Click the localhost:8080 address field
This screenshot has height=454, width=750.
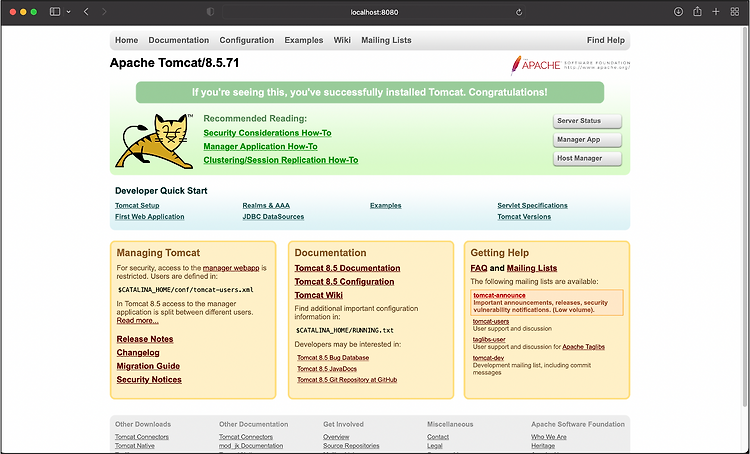tap(374, 12)
